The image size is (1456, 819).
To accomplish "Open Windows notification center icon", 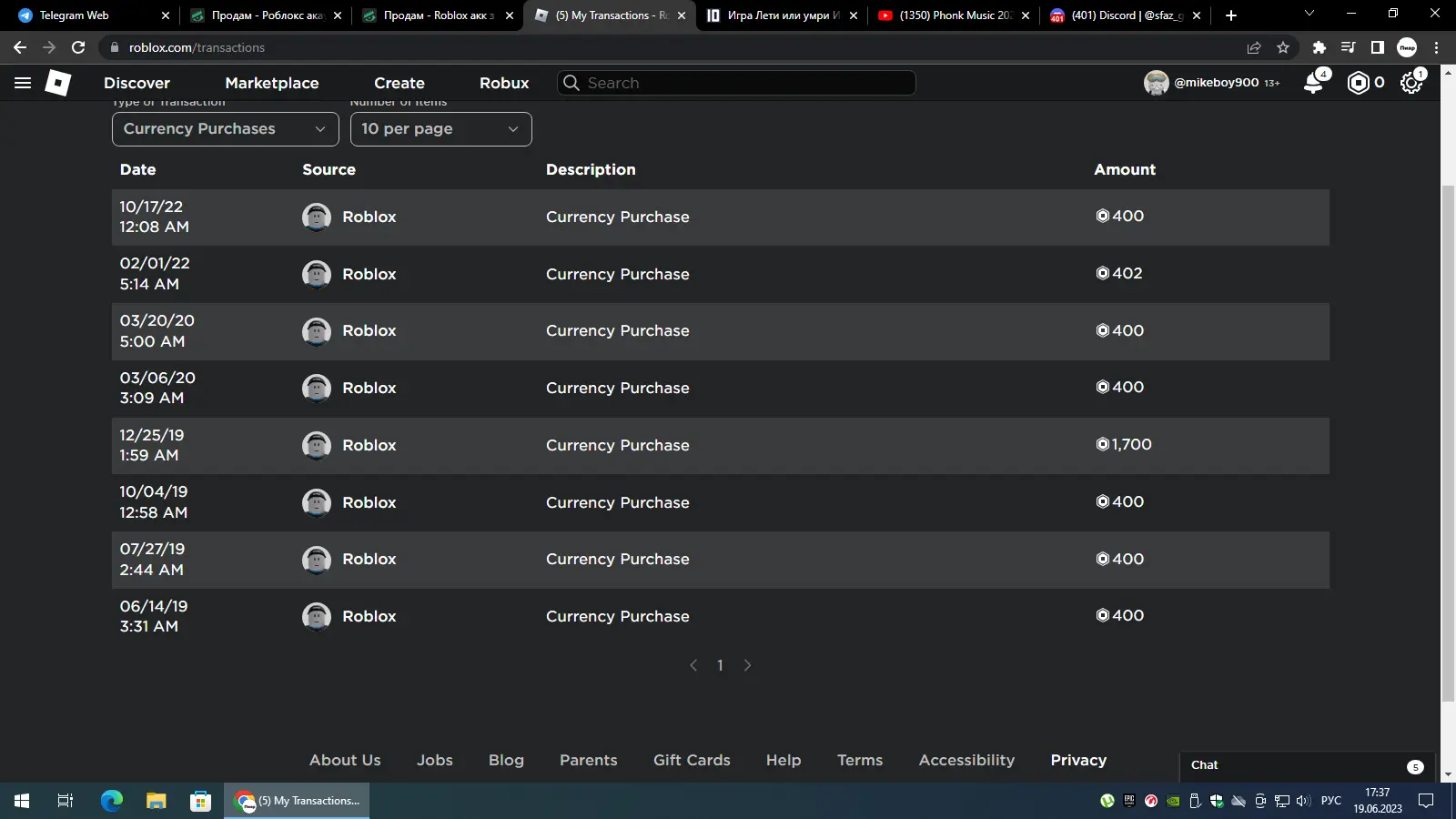I will 1426,801.
